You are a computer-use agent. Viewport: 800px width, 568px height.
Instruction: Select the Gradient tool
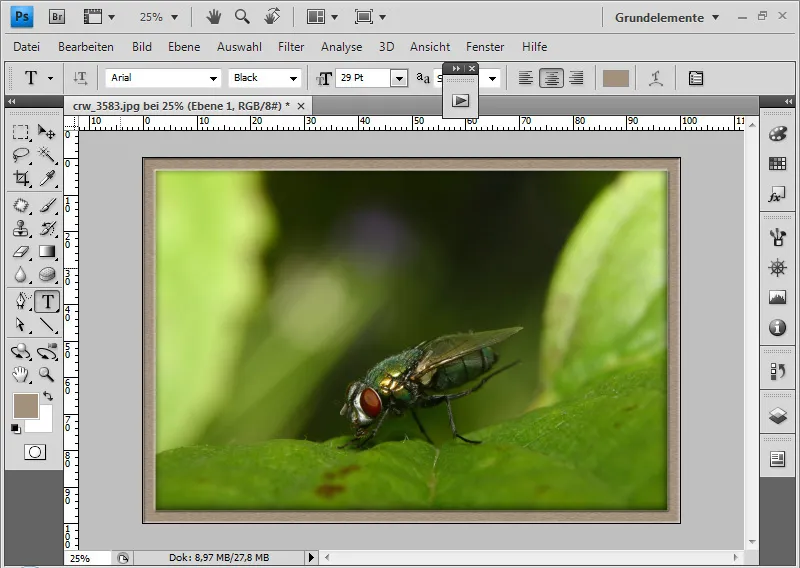[x=47, y=252]
